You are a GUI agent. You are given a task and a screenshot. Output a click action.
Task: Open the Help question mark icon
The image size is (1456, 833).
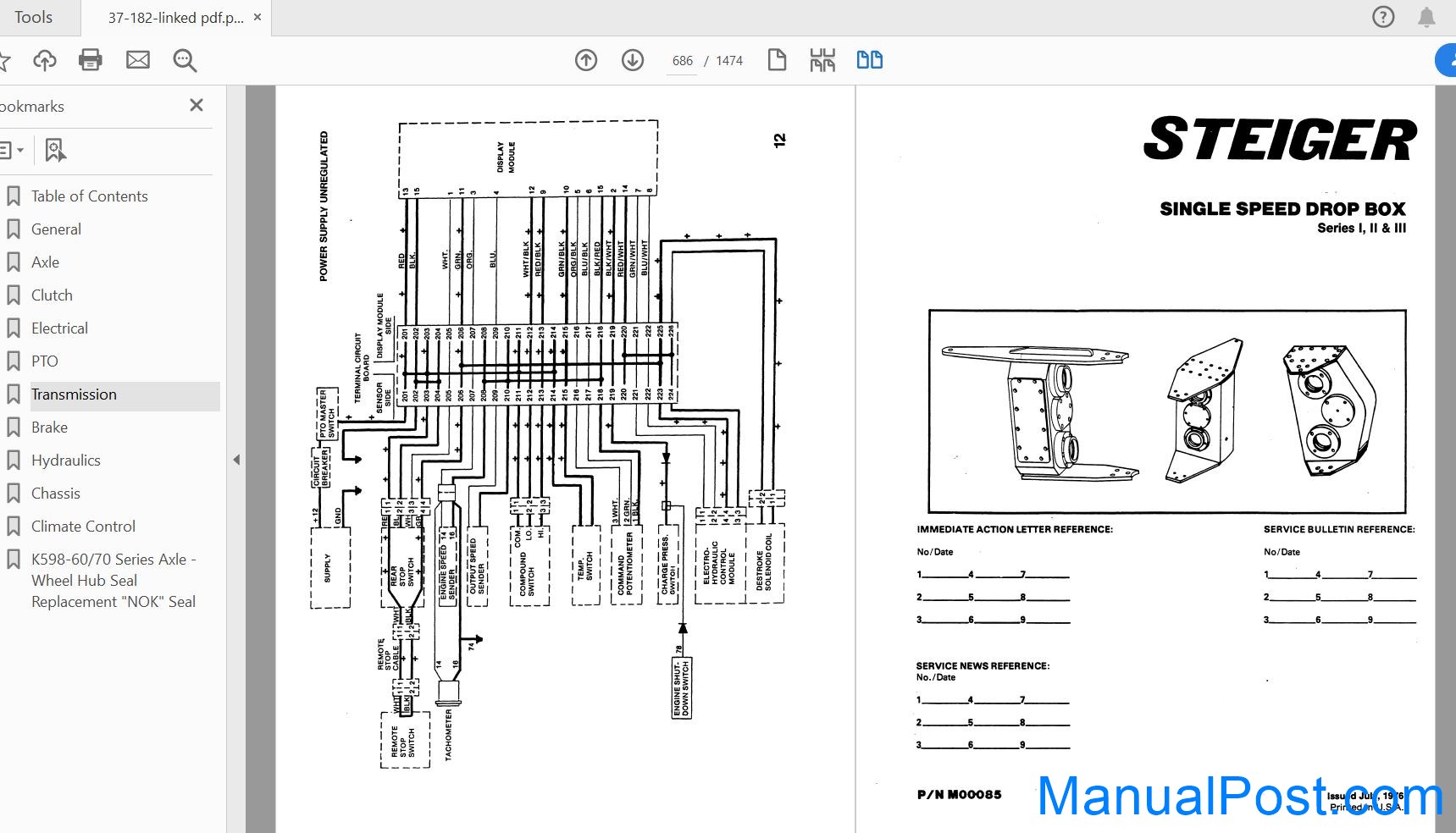[x=1383, y=17]
